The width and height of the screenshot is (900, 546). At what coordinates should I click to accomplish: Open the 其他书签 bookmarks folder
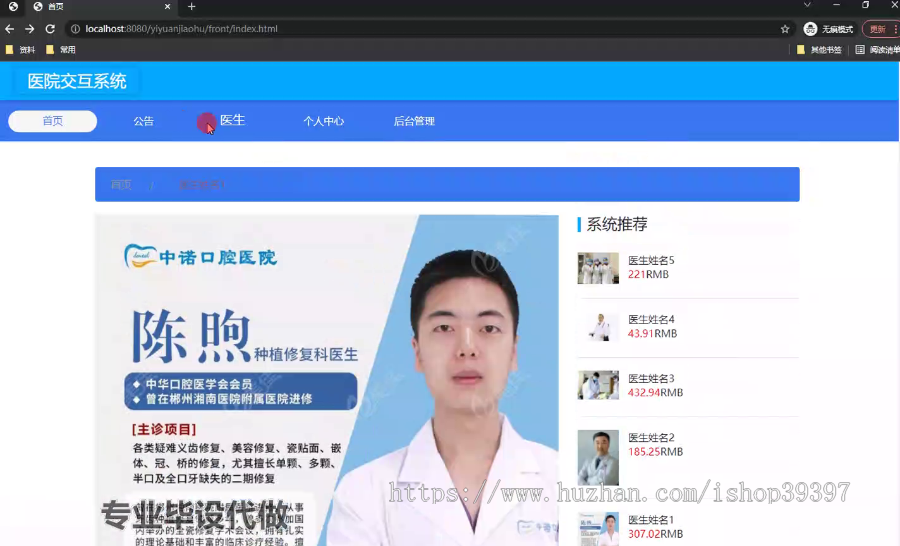click(x=819, y=50)
